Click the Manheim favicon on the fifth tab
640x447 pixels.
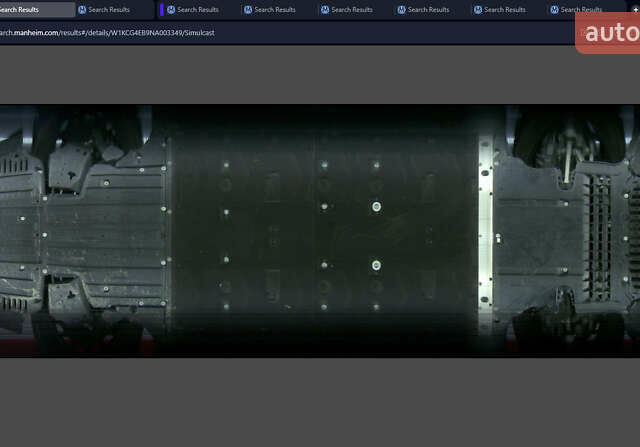(x=325, y=9)
